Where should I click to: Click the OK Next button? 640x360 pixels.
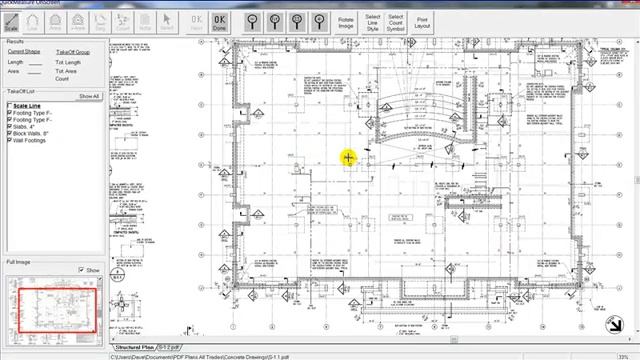tap(197, 22)
